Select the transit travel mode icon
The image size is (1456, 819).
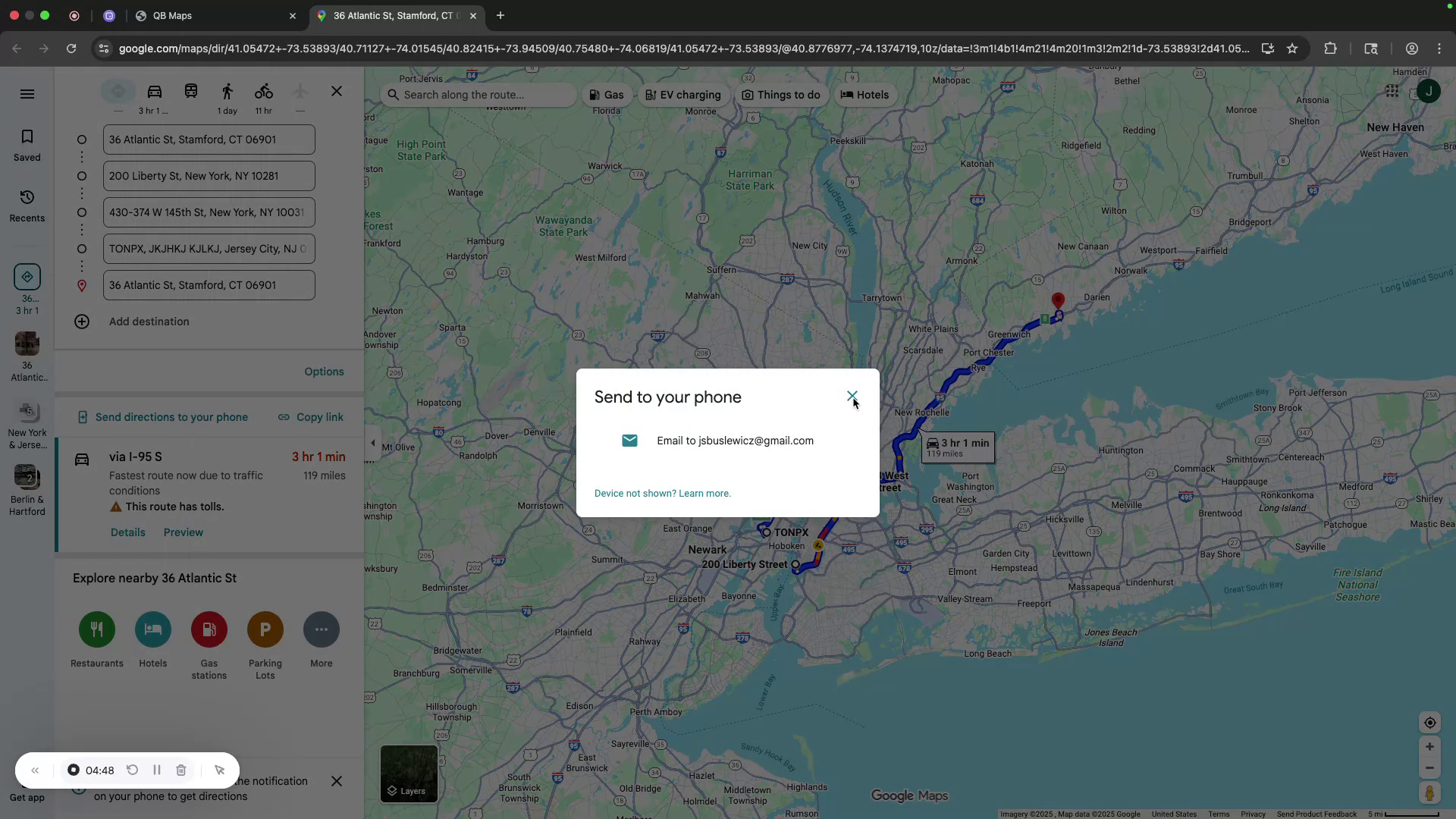tap(190, 91)
